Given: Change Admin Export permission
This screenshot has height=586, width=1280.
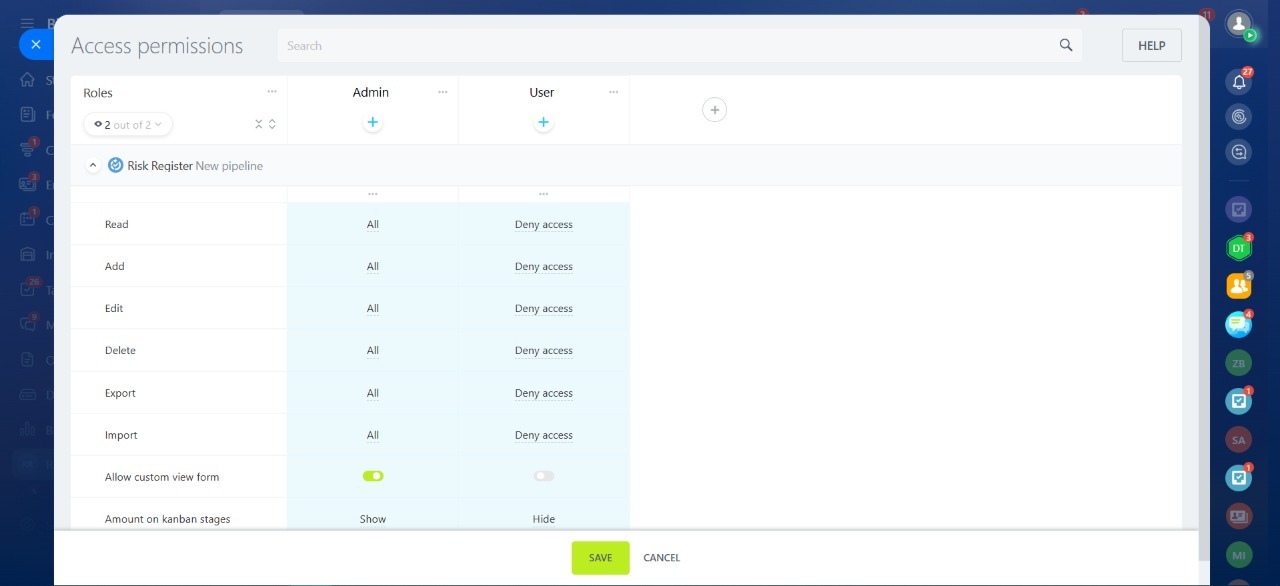Looking at the screenshot, I should pos(373,393).
